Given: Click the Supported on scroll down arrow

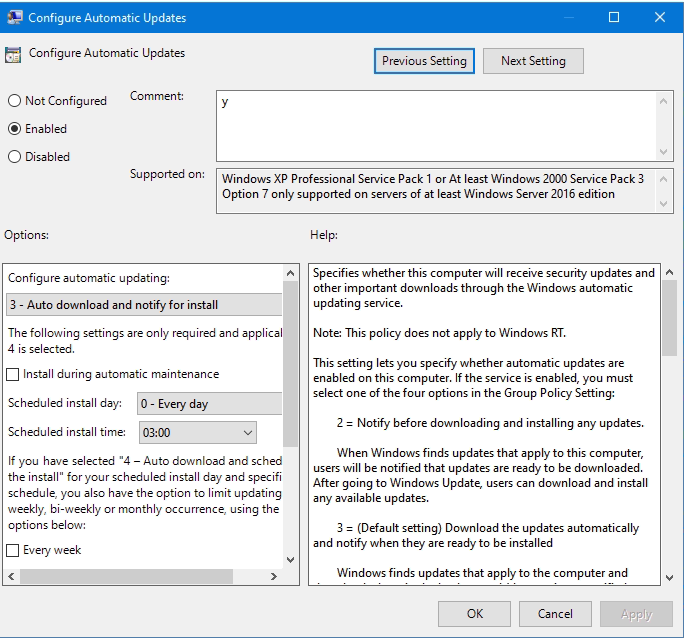Looking at the screenshot, I should click(x=663, y=204).
